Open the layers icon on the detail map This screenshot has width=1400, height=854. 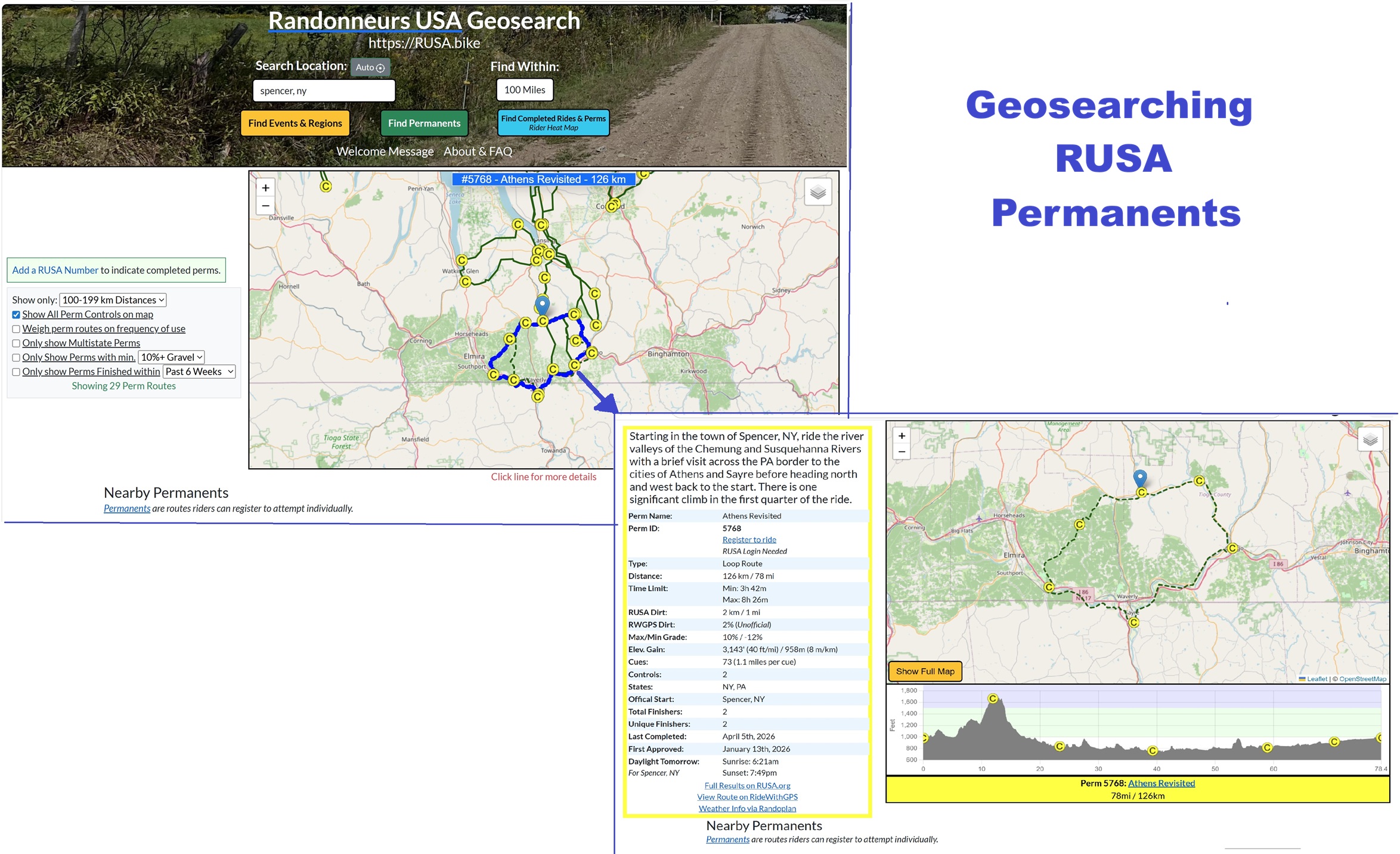coord(1370,440)
